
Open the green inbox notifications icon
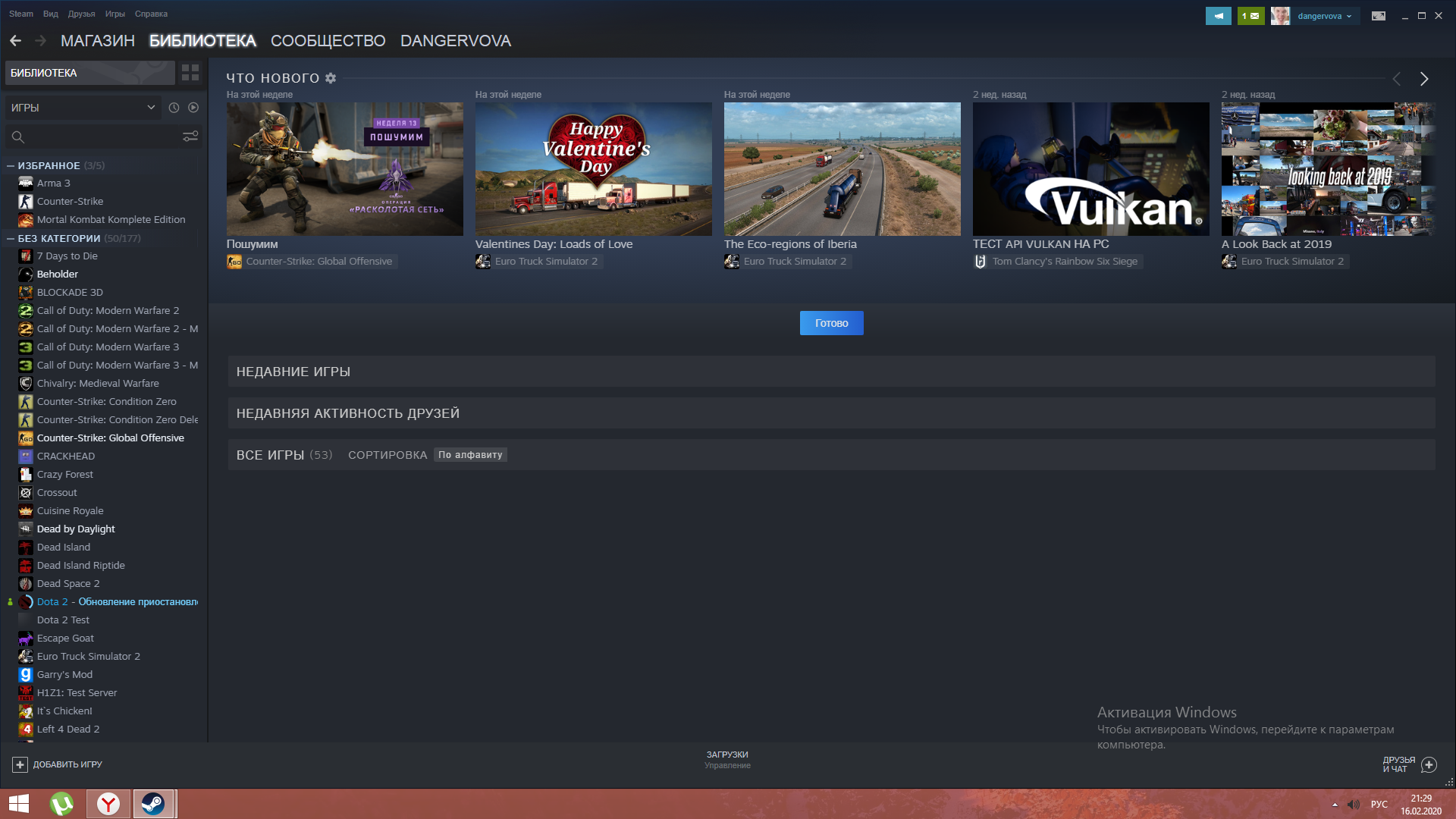coord(1250,16)
